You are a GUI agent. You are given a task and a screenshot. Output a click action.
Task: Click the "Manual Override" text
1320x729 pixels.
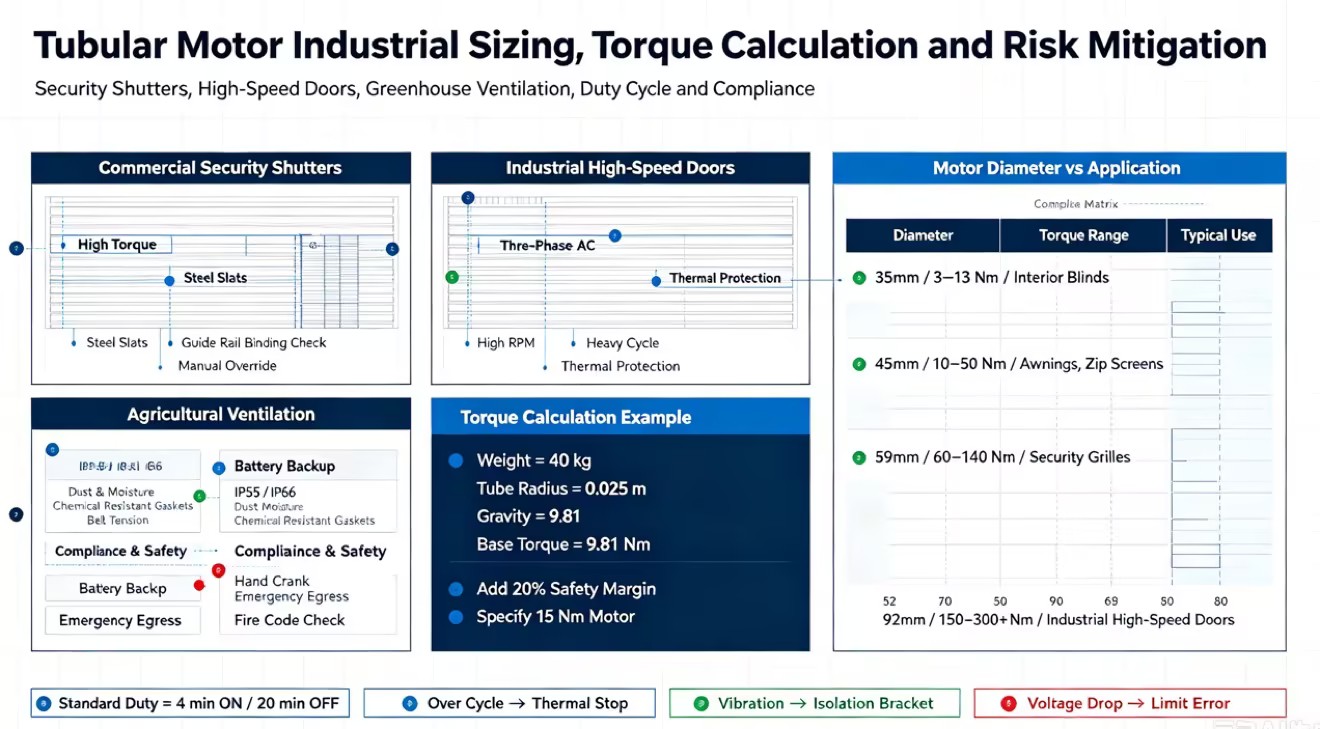coord(227,366)
